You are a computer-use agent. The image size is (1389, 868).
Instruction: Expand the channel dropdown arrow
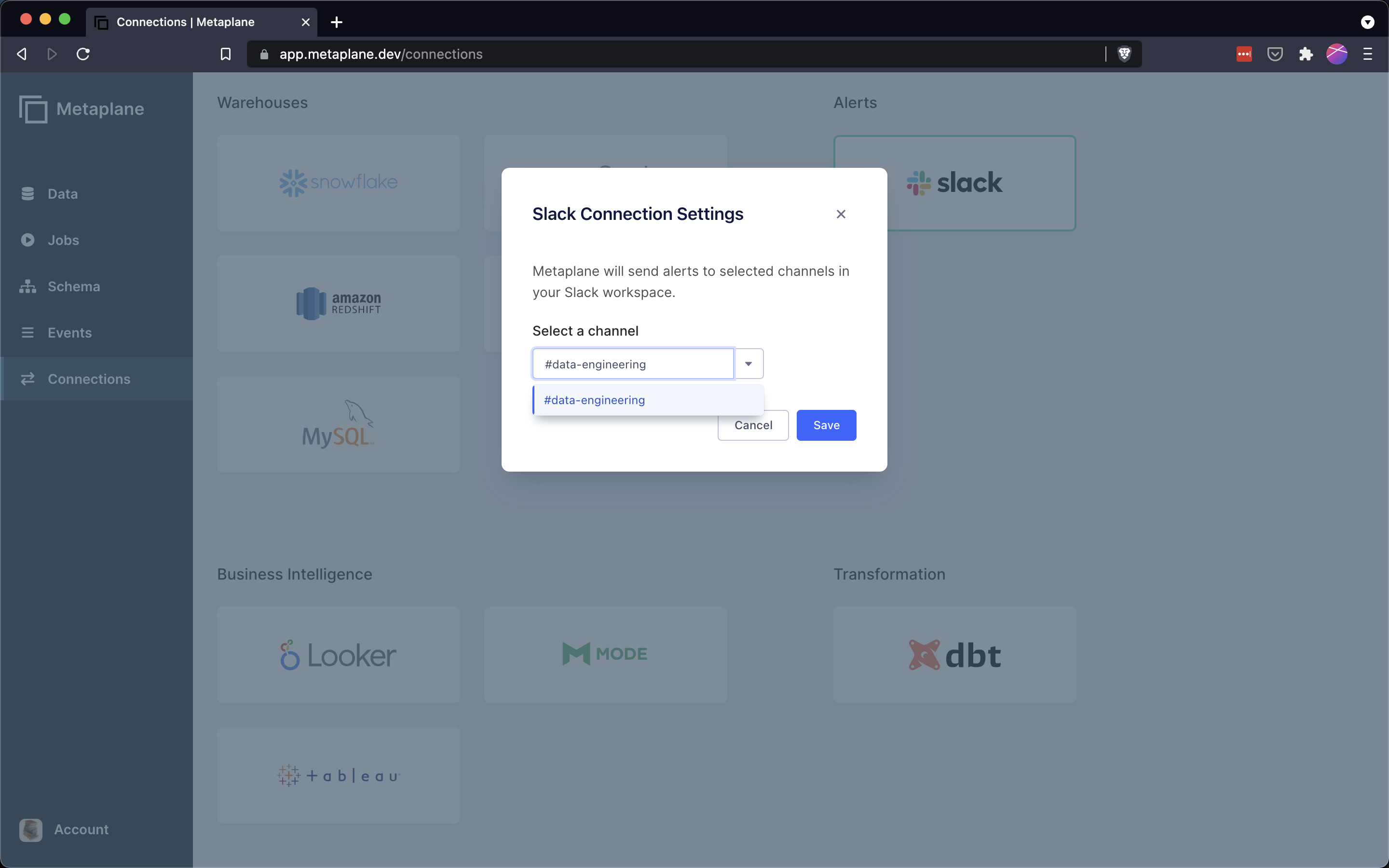[749, 364]
